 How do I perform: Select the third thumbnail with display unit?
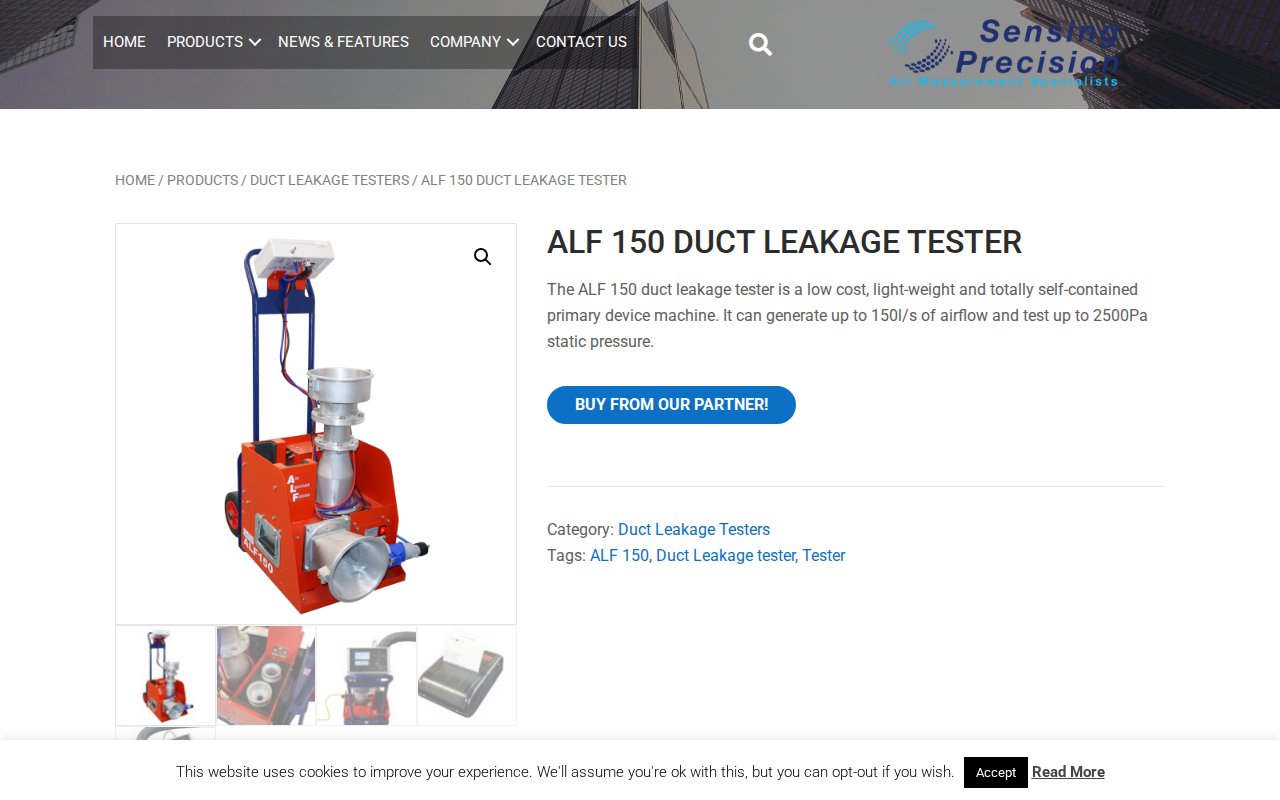pyautogui.click(x=366, y=676)
